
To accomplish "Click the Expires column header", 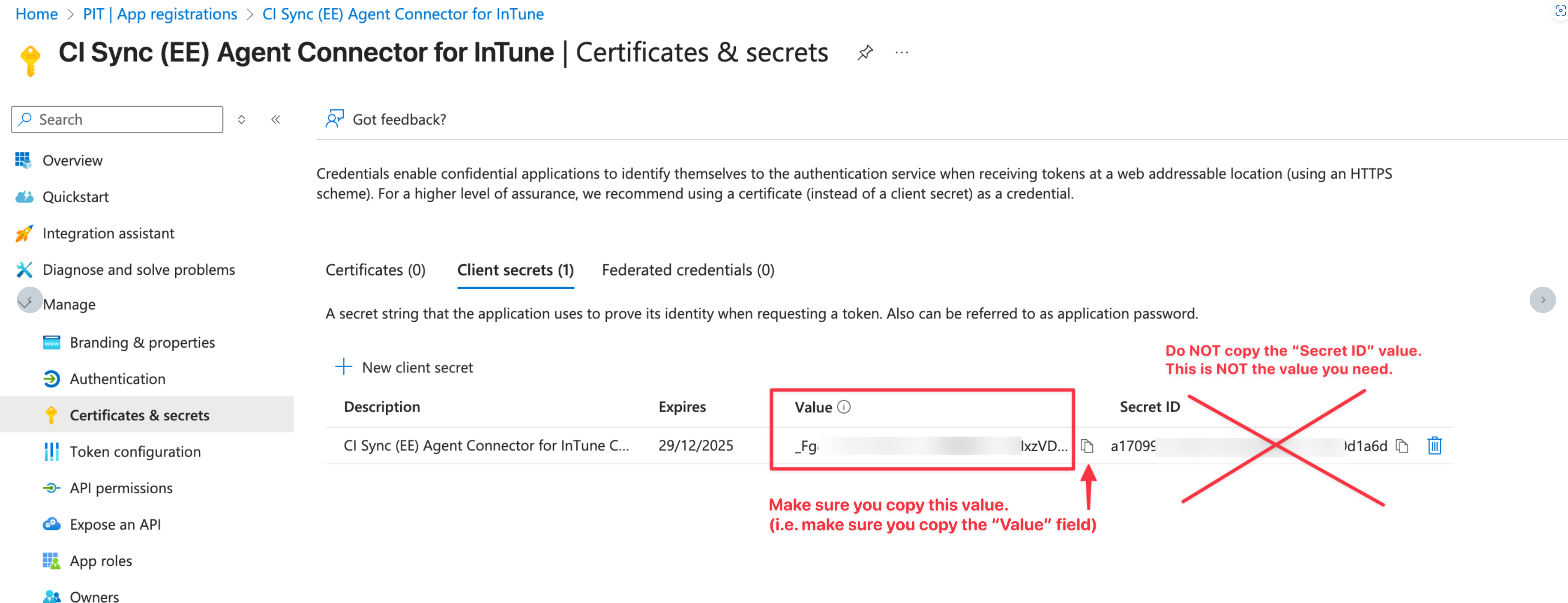I will point(682,407).
